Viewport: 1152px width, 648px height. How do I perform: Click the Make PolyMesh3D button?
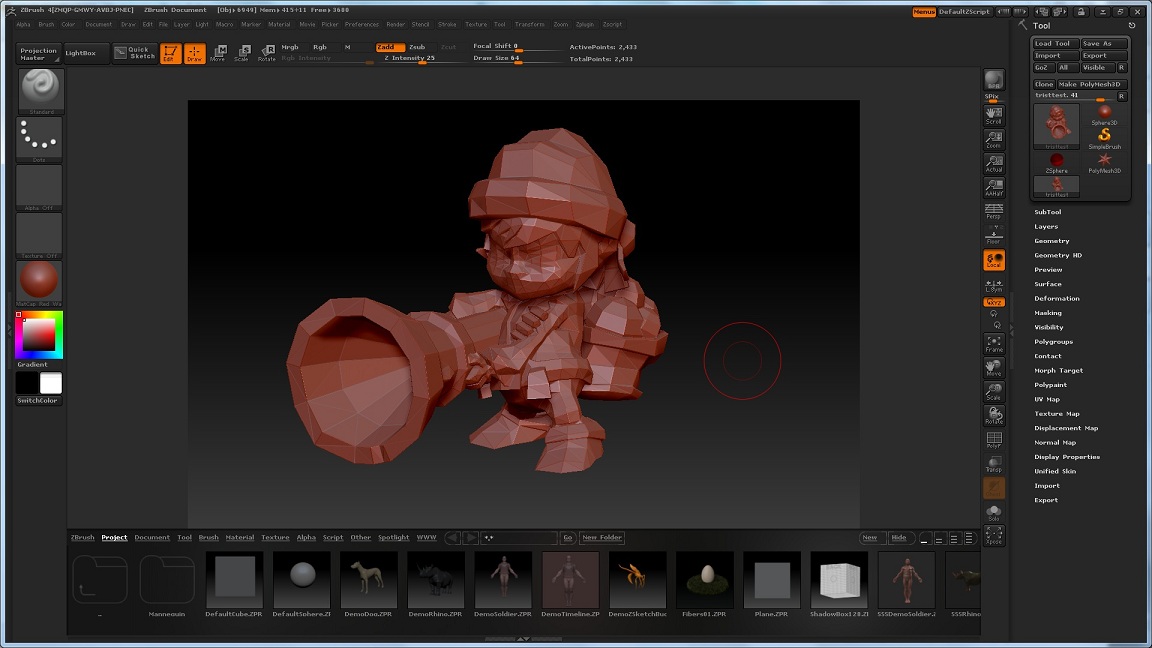pyautogui.click(x=1093, y=84)
